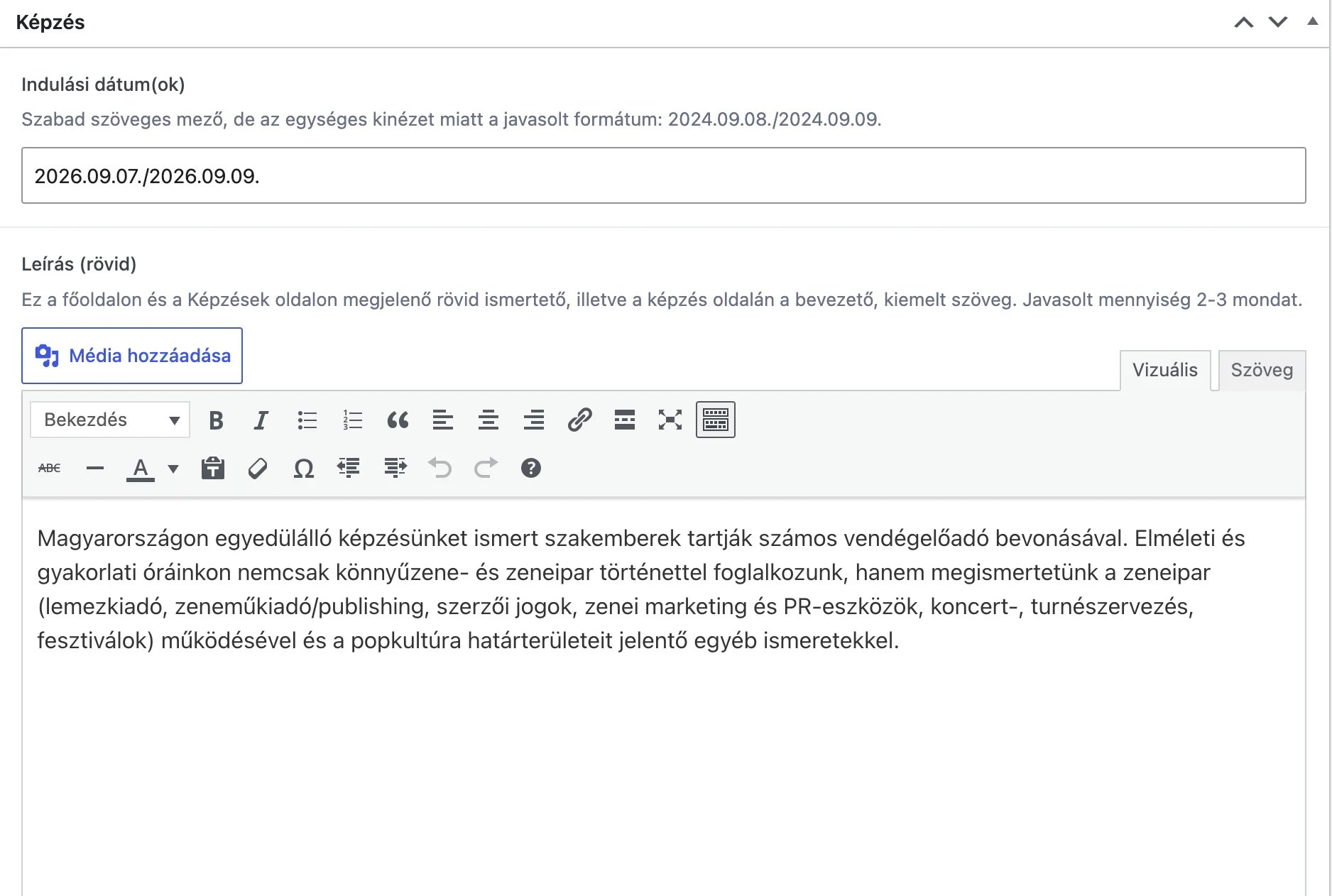Open the Bekezdés paragraph format dropdown
The width and height of the screenshot is (1332, 896).
(x=110, y=420)
